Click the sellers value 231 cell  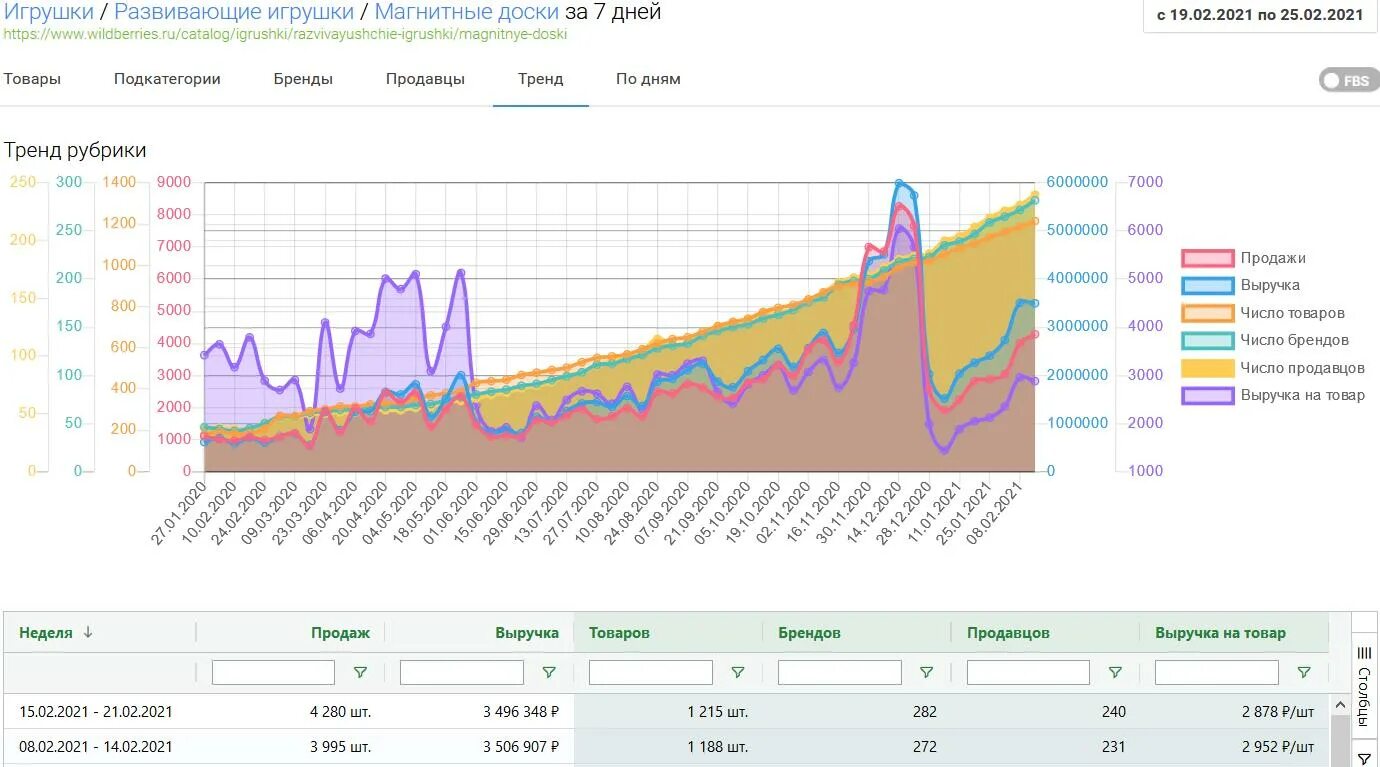(1113, 746)
